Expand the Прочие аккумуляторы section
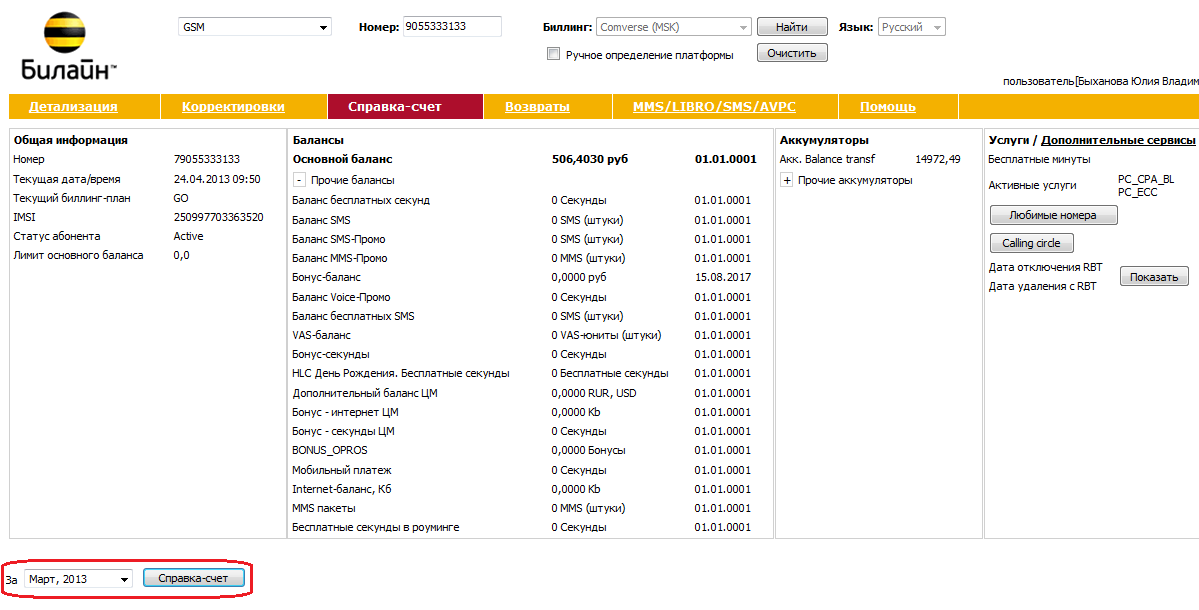 pos(786,180)
